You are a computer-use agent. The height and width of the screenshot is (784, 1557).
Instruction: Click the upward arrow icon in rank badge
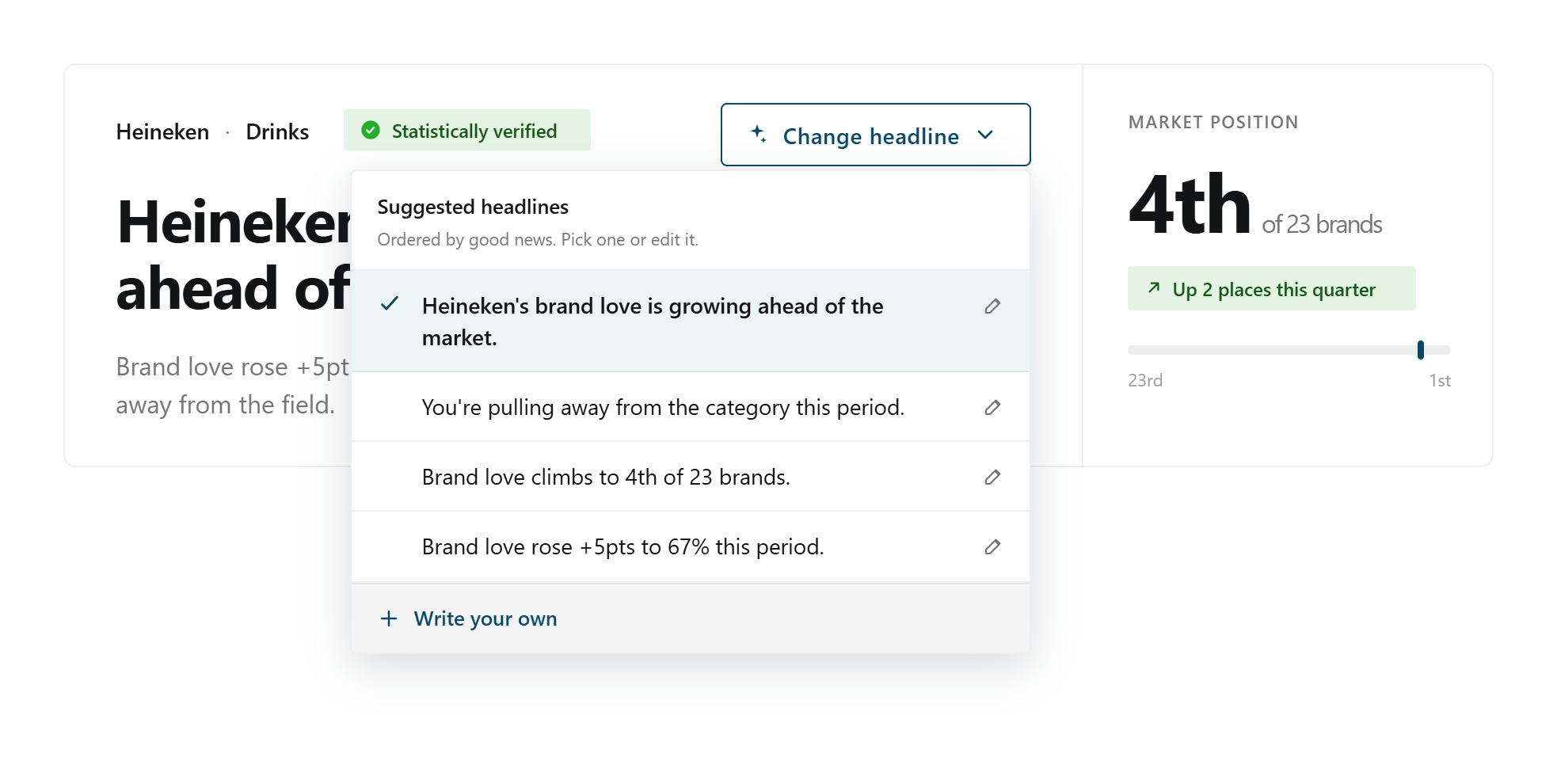point(1154,287)
